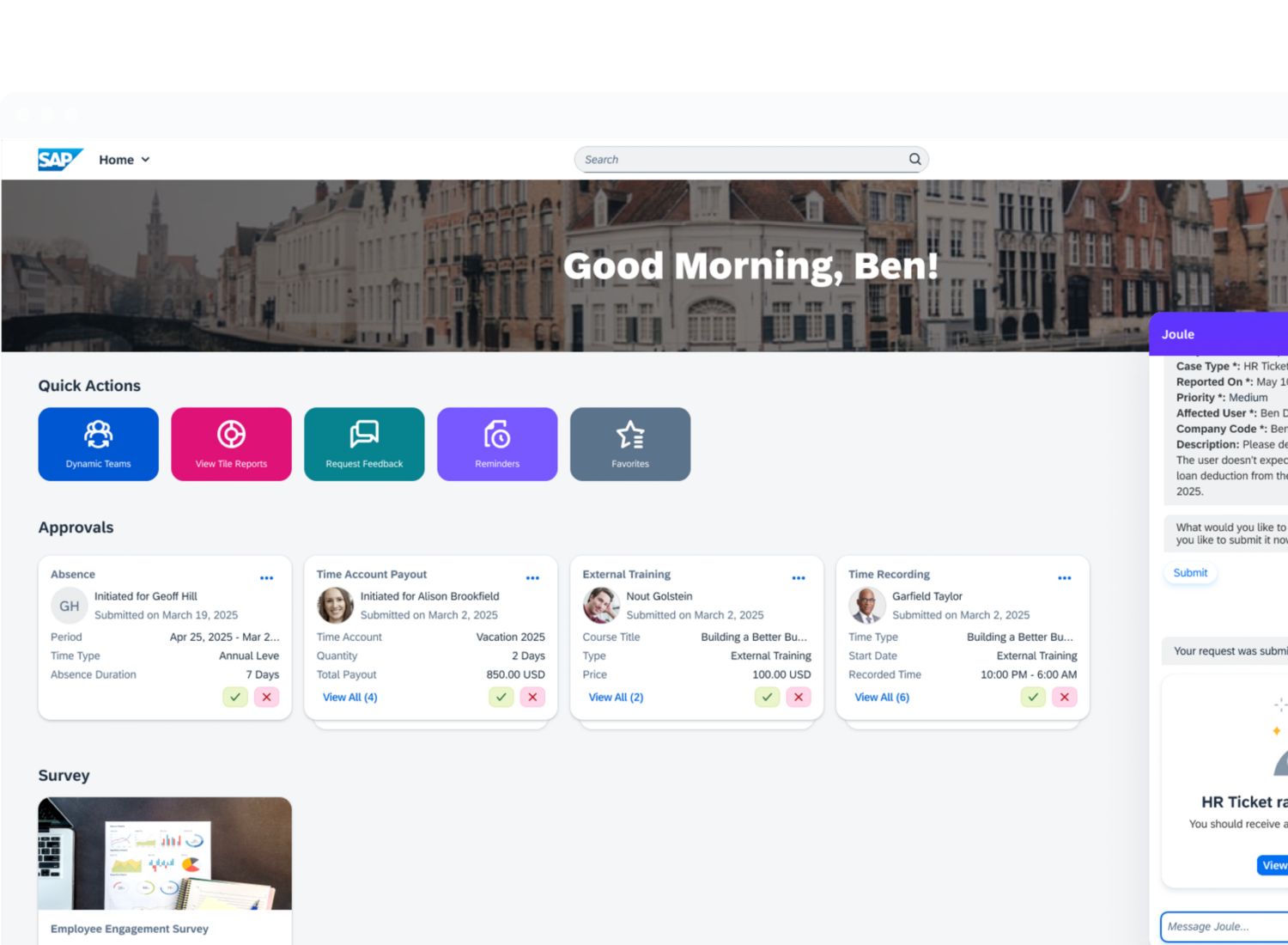Open more options on Time Recording card
1288x945 pixels.
pos(1064,578)
